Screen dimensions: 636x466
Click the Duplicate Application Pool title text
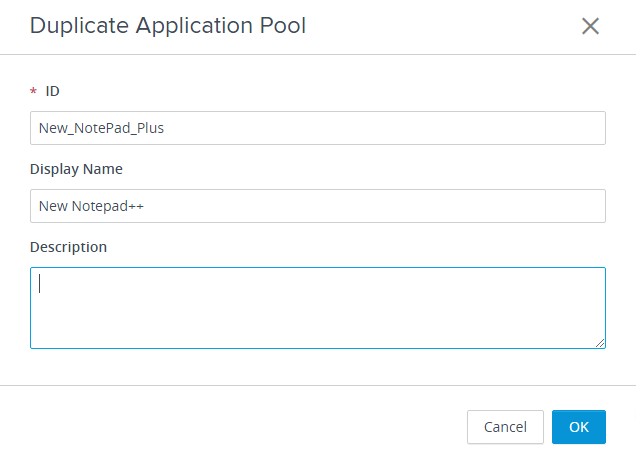point(168,26)
